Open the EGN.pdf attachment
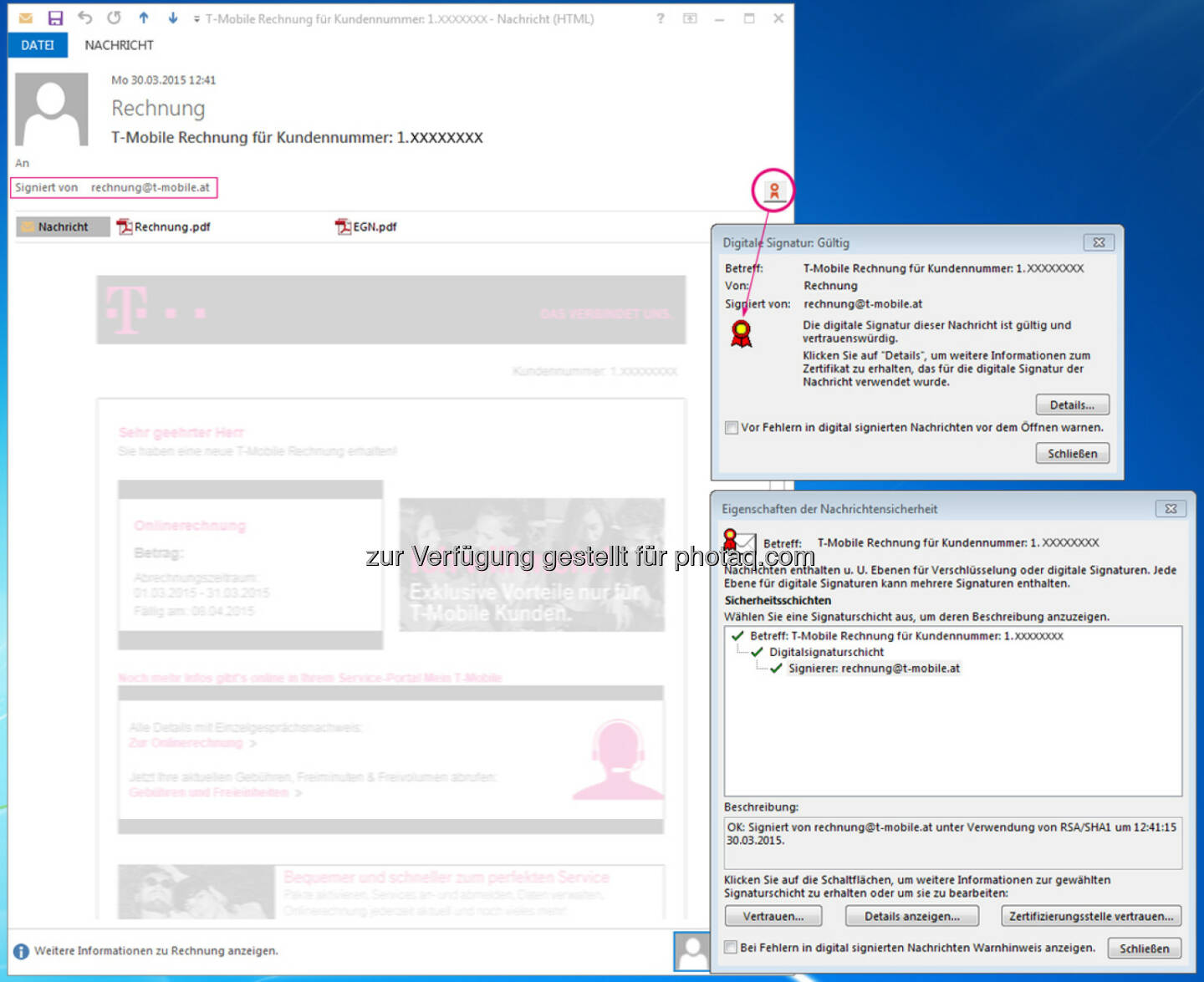 coord(366,226)
